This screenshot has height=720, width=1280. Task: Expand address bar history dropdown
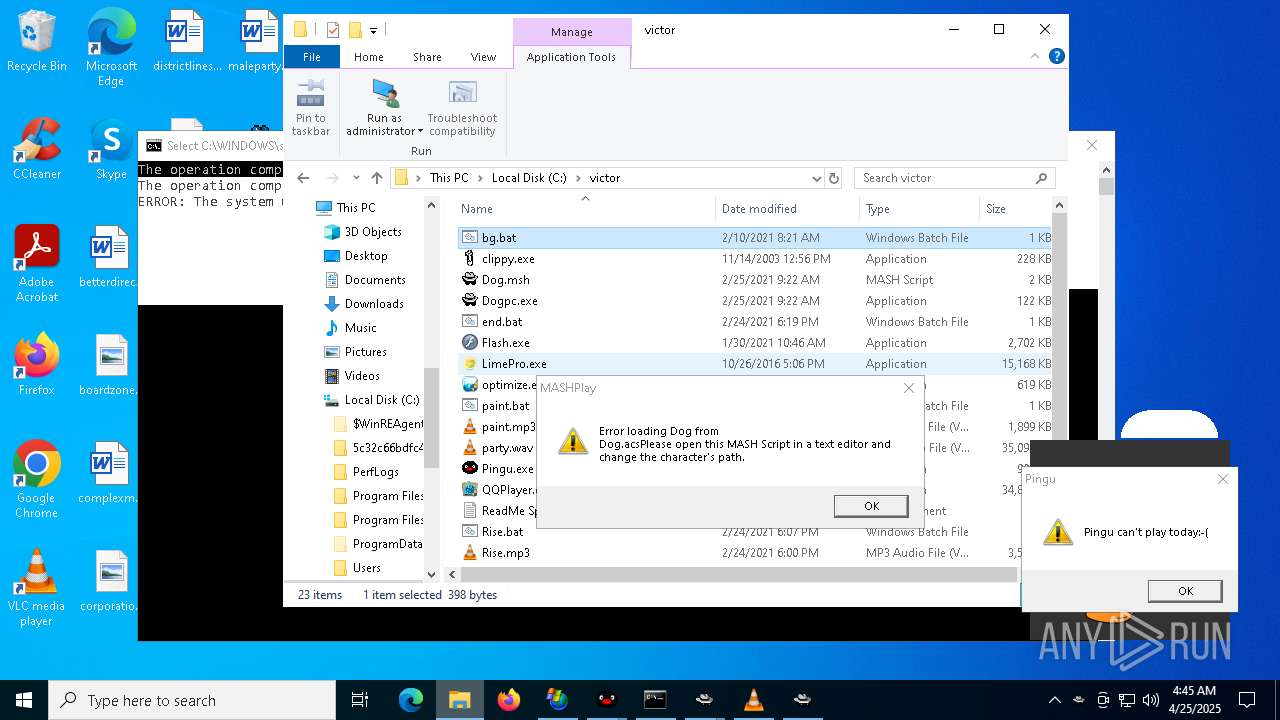816,178
